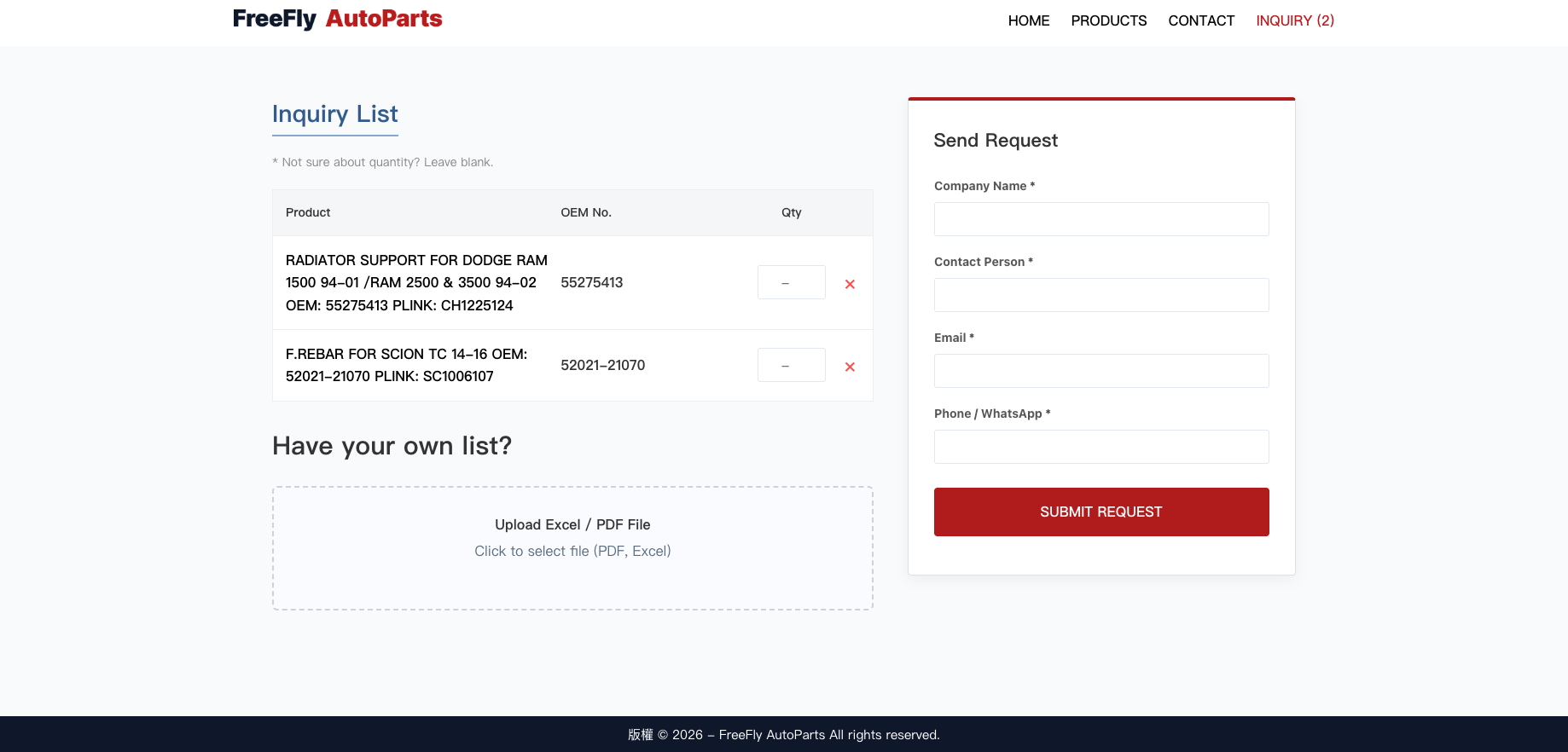Focus the Contact Person field
Image resolution: width=1568 pixels, height=752 pixels.
click(1101, 295)
